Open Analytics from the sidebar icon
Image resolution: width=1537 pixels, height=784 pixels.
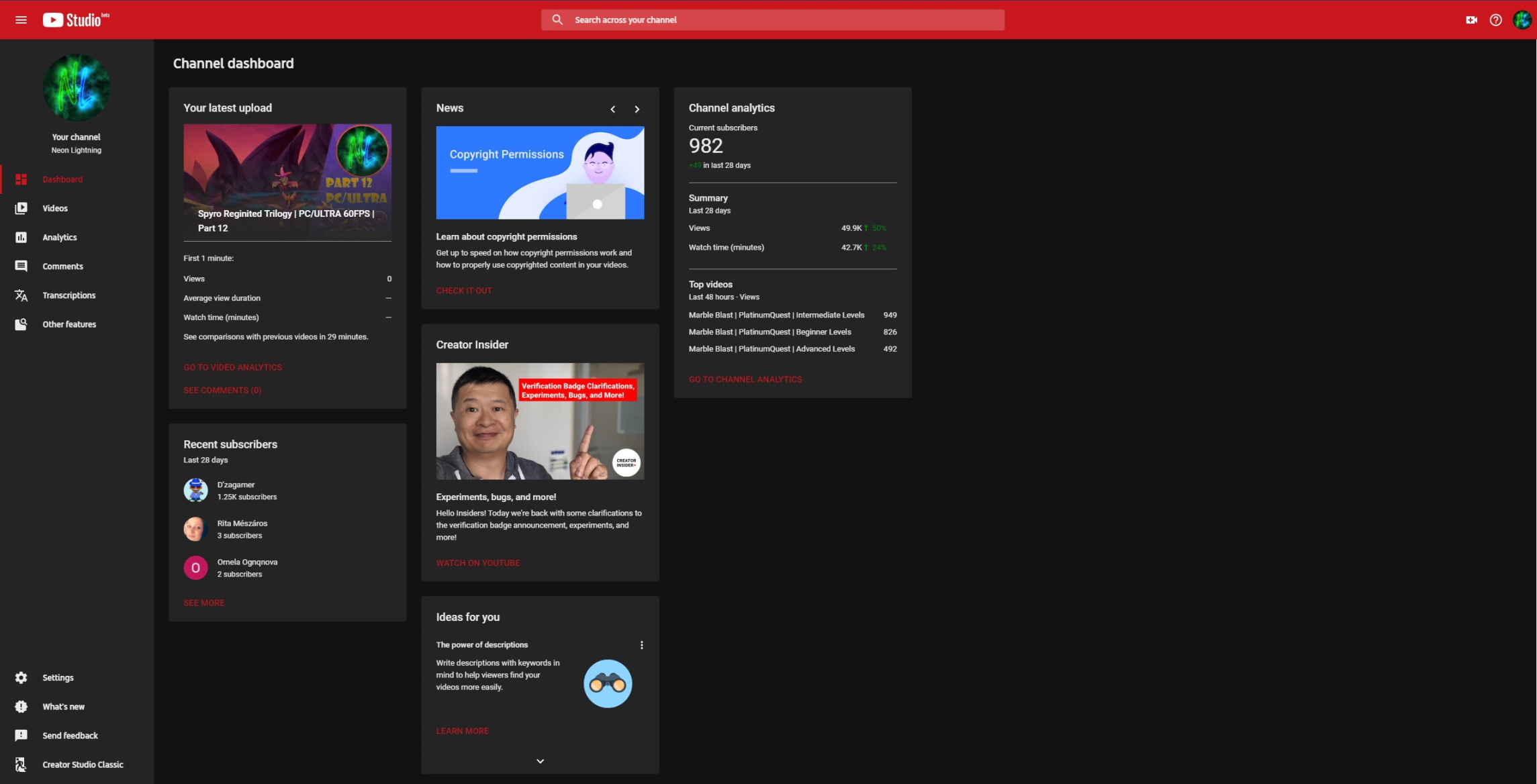click(21, 237)
